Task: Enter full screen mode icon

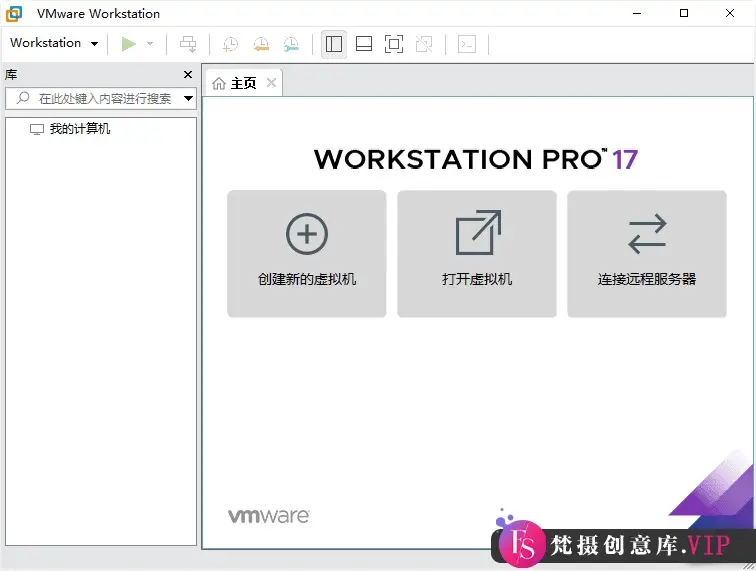Action: tap(394, 44)
